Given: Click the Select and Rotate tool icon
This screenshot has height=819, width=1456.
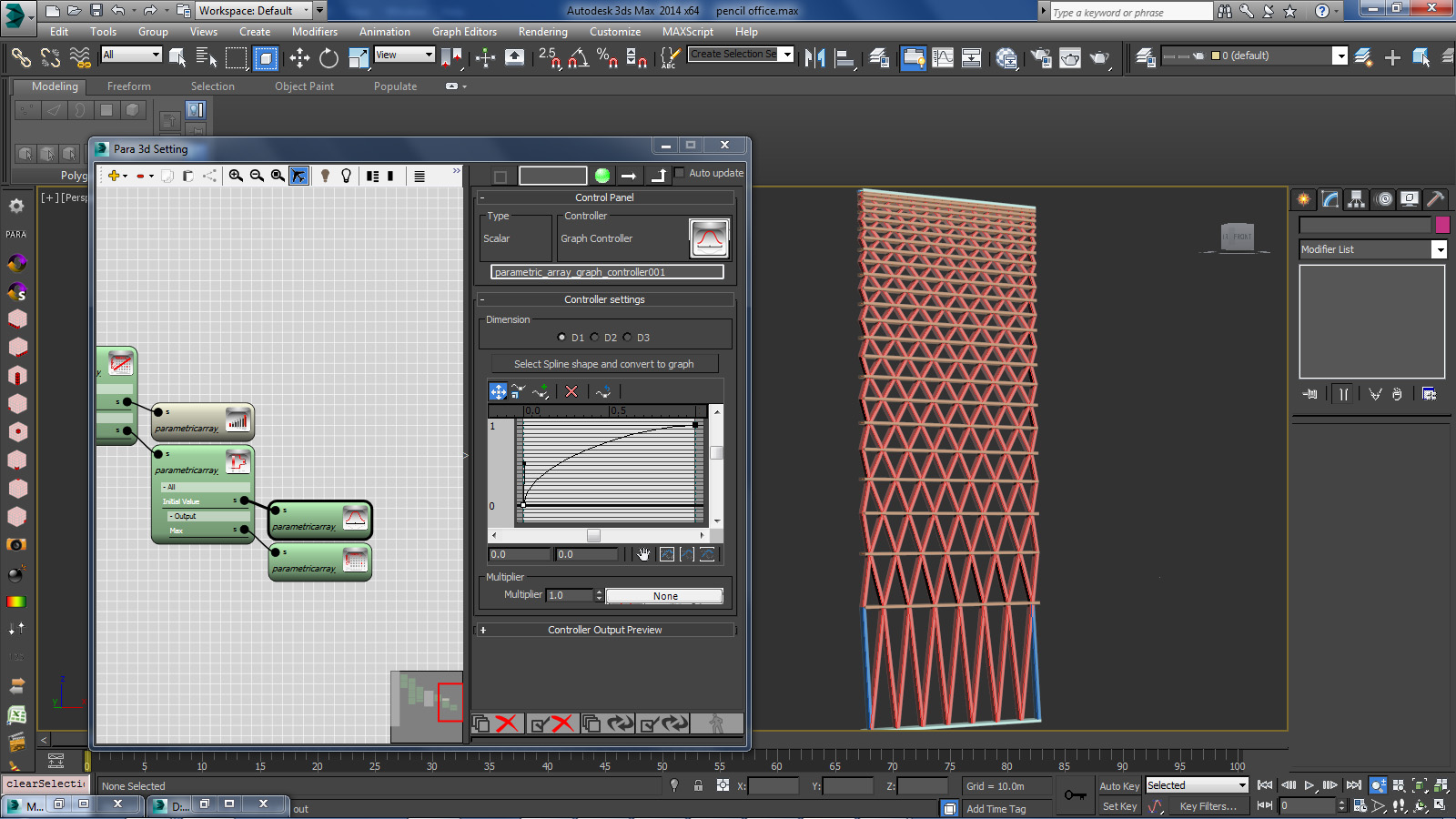Looking at the screenshot, I should coord(329,58).
